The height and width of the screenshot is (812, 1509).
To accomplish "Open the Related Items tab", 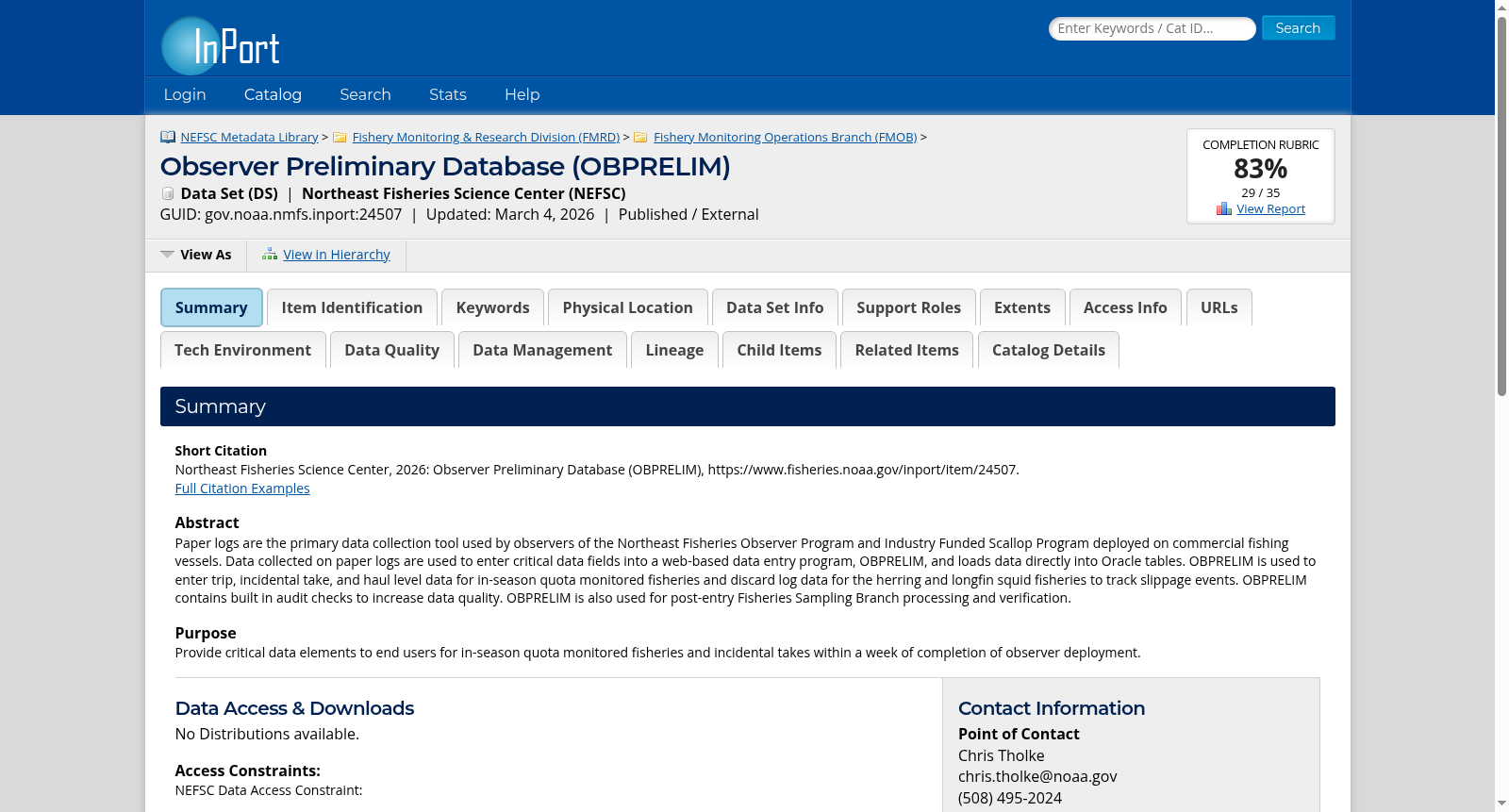I will pos(907,350).
